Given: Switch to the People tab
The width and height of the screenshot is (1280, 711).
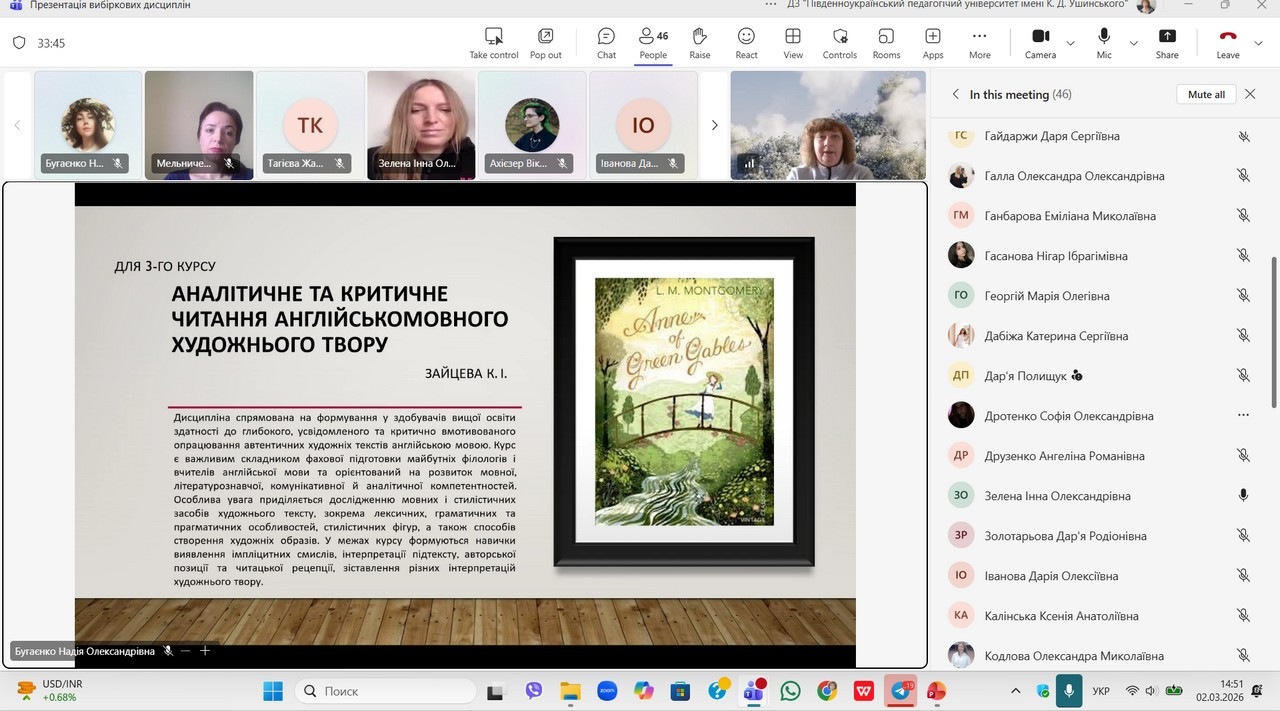Looking at the screenshot, I should (x=653, y=42).
